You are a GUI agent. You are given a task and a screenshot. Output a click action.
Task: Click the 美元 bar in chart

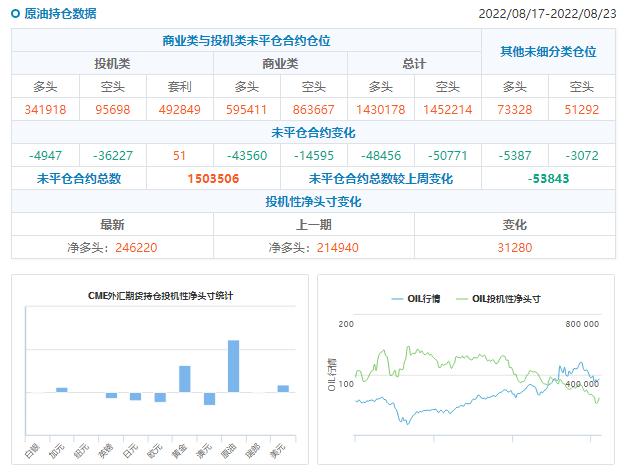283,388
